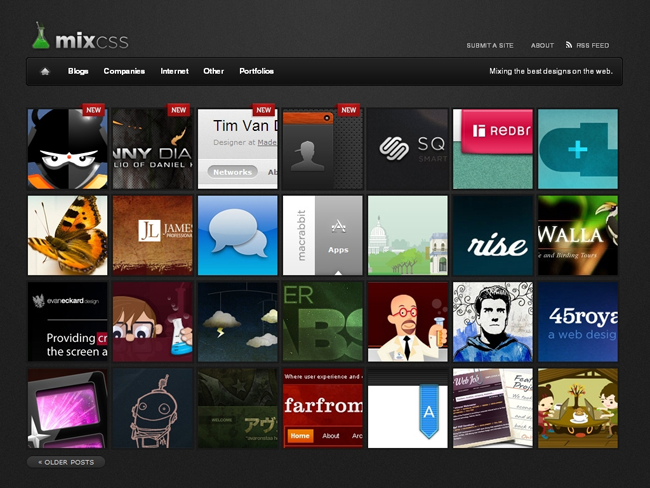Viewport: 650px width, 488px height.
Task: Open the green ABS letters thumbnail
Action: (323, 322)
